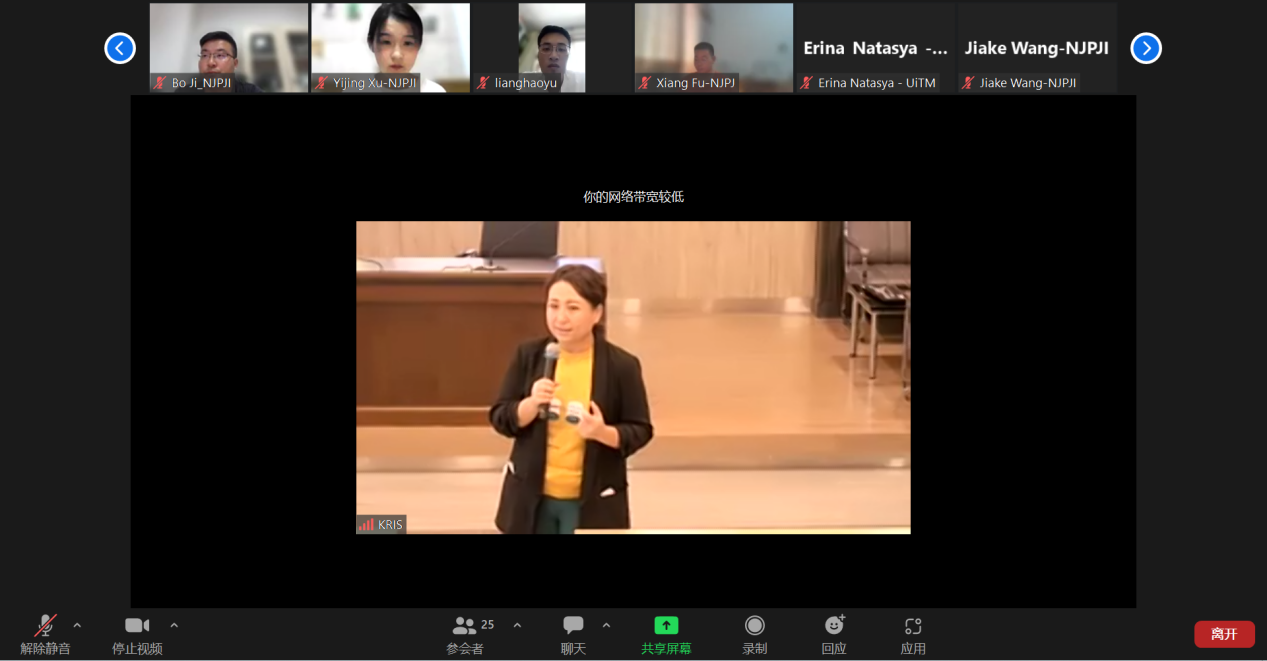Open the apps (应用) icon
Viewport: 1267px width, 661px height.
913,626
